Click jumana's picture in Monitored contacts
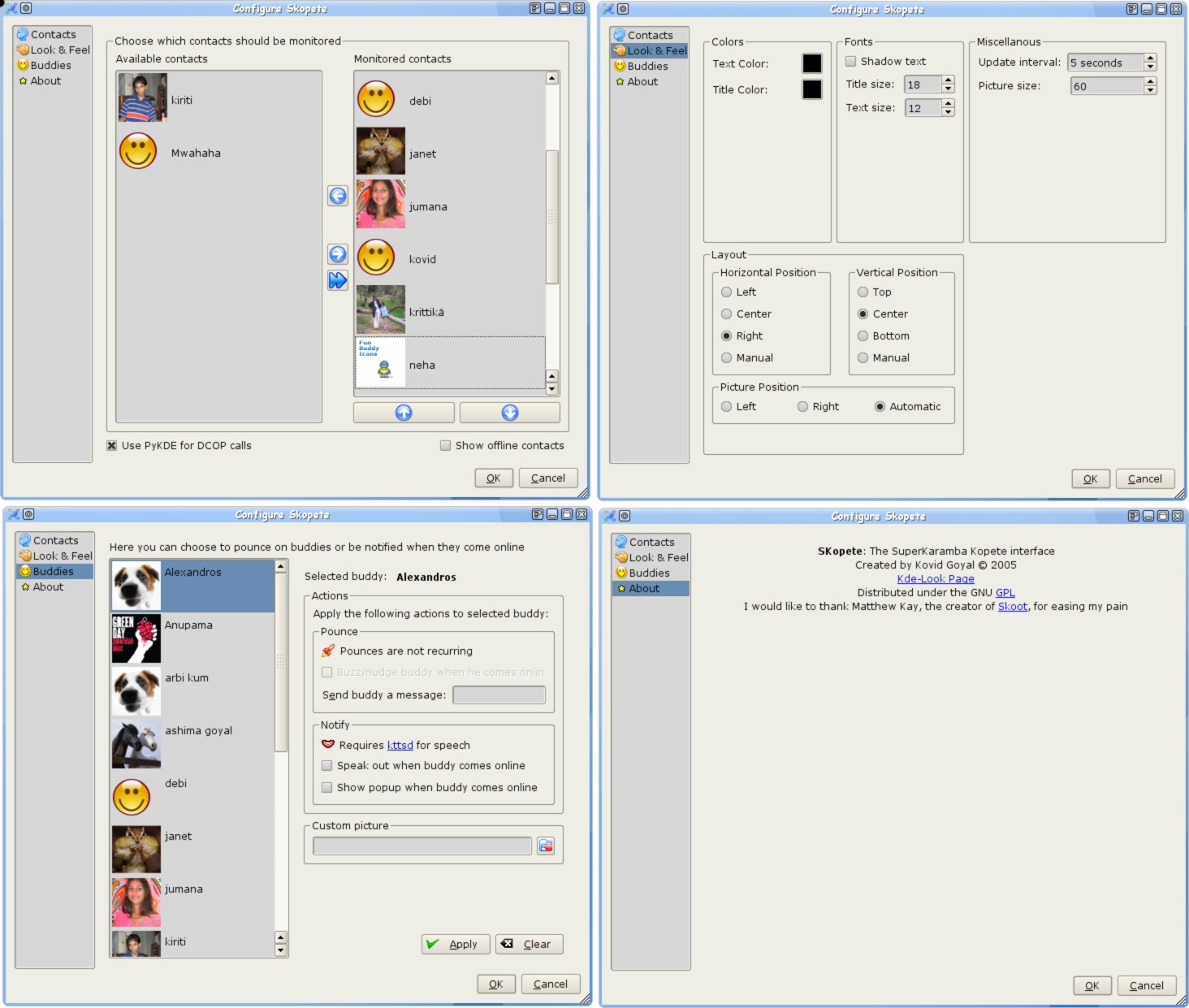1189x1008 pixels. (381, 204)
